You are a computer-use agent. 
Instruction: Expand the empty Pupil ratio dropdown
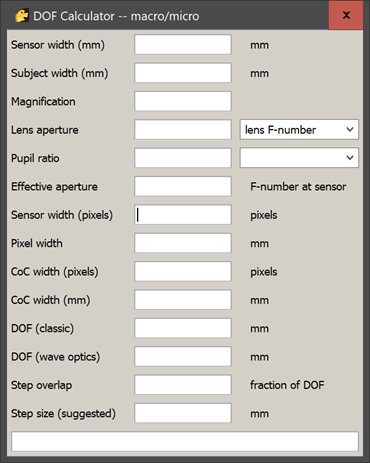[x=299, y=158]
